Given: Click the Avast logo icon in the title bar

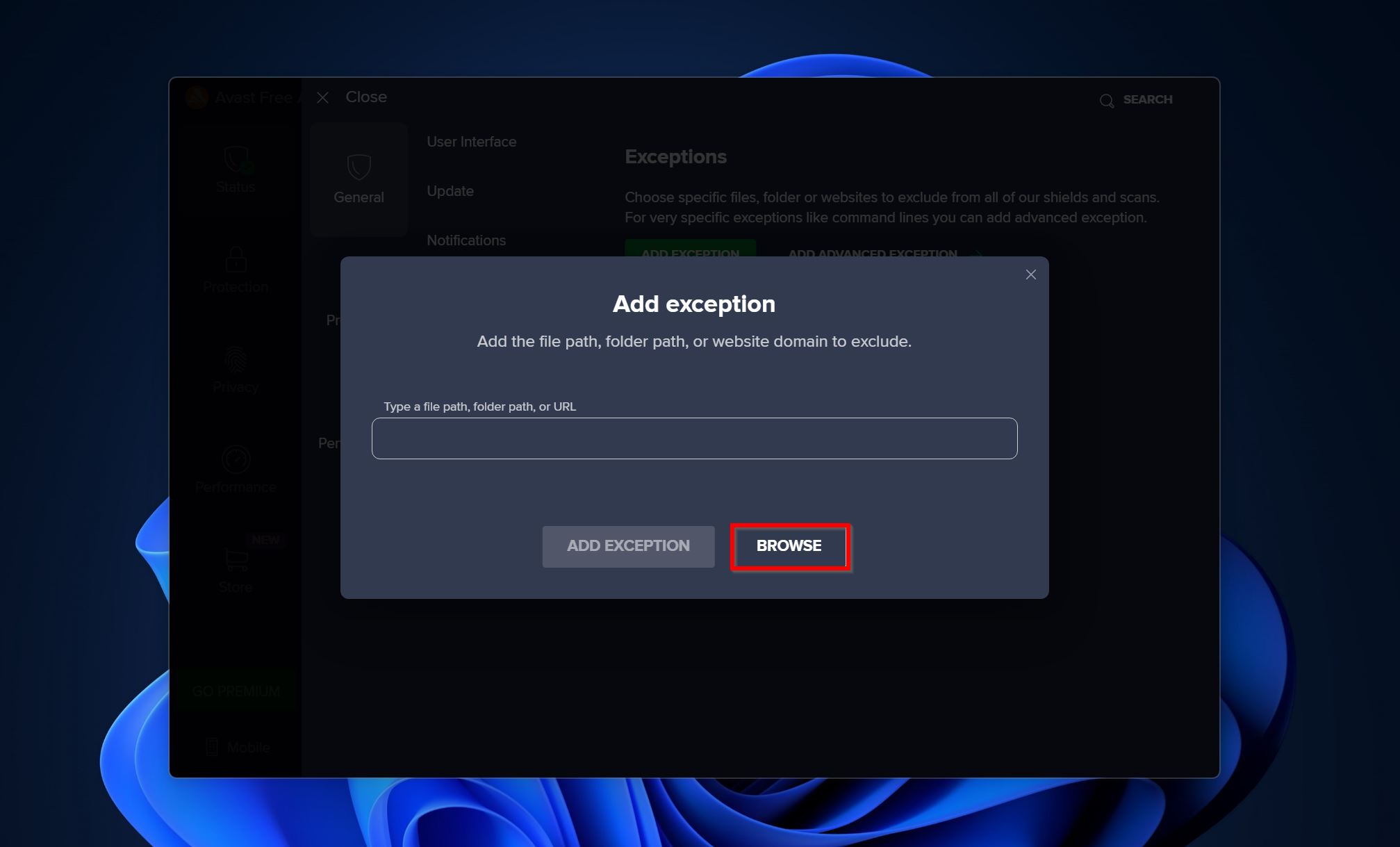Looking at the screenshot, I should [197, 98].
